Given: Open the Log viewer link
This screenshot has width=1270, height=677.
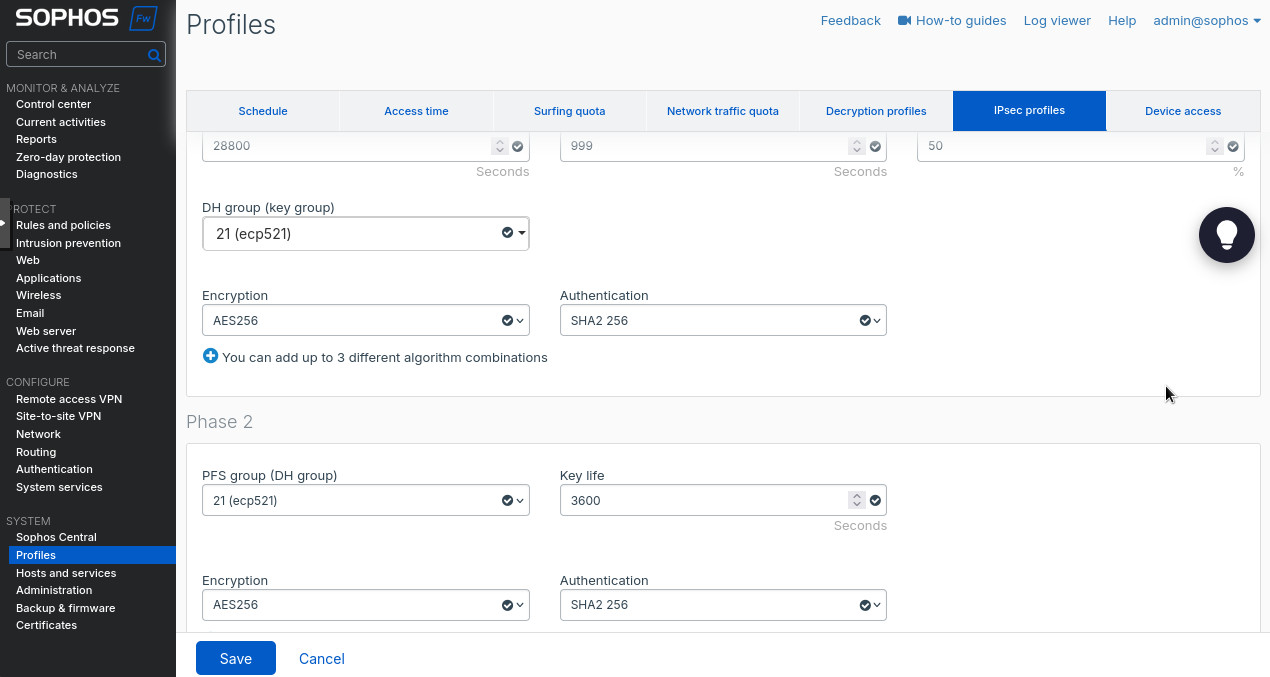Looking at the screenshot, I should 1056,20.
